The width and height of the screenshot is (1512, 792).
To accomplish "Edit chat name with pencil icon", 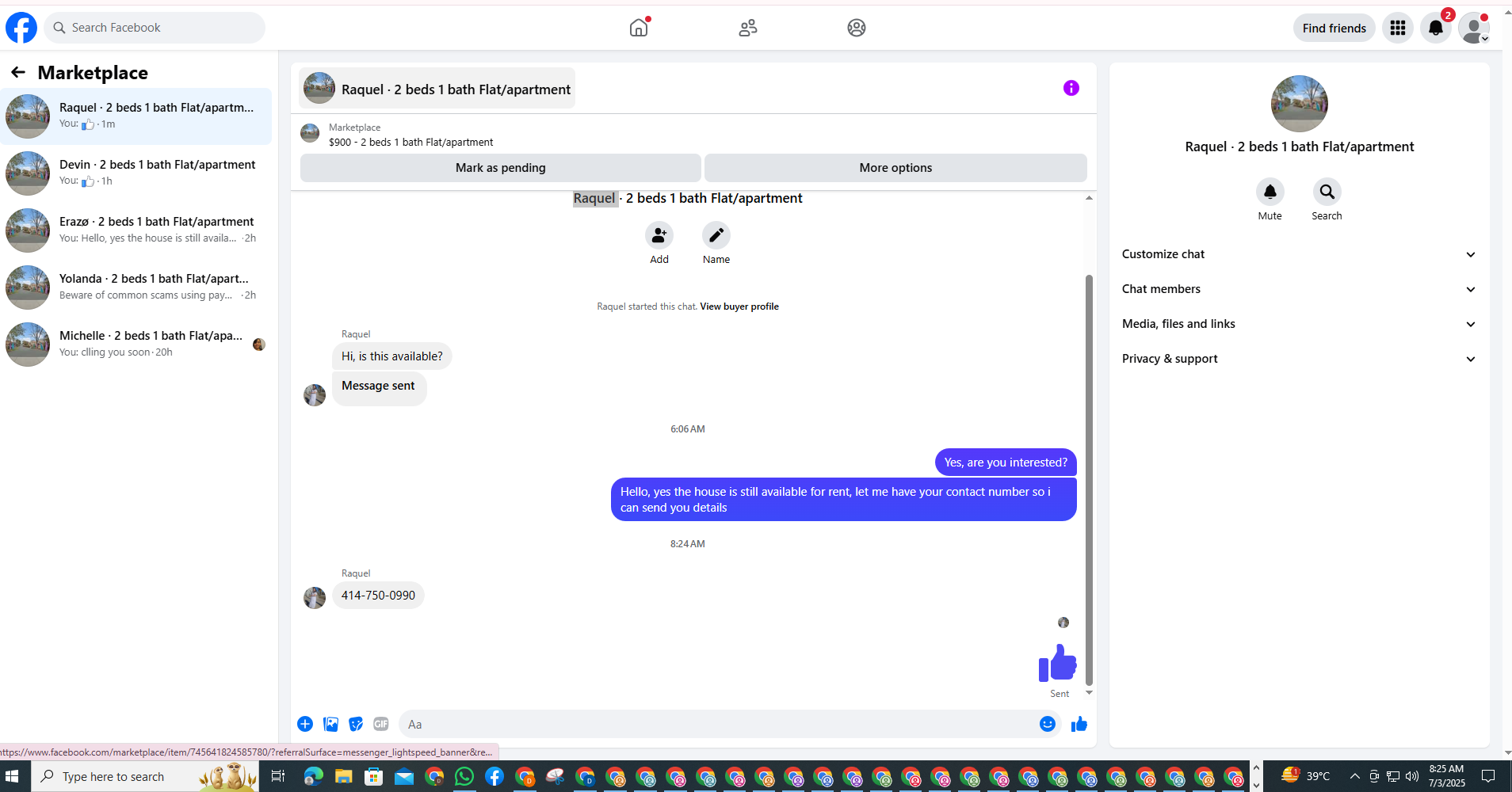I will coord(716,235).
